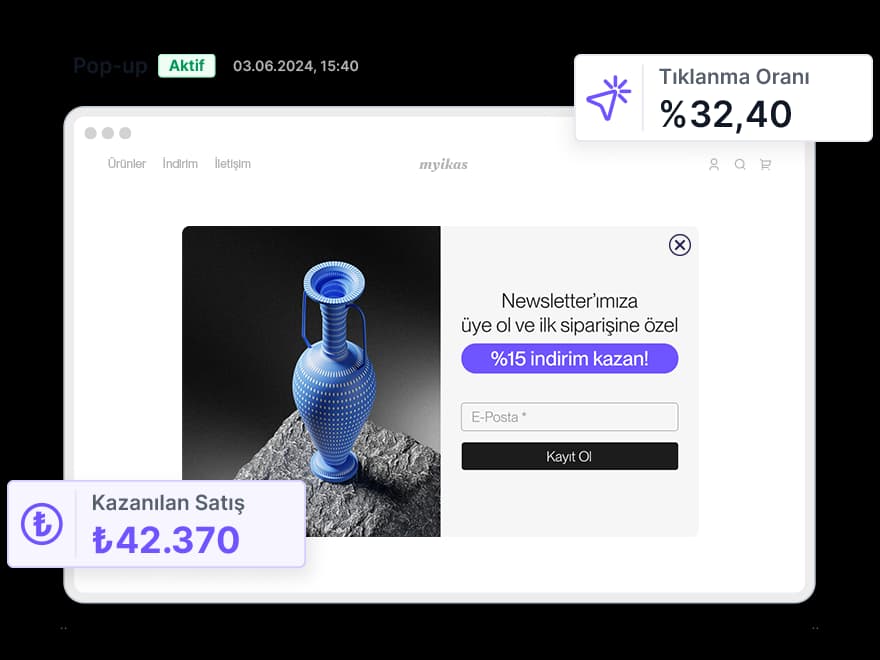Click the first gray window dot
The height and width of the screenshot is (660, 880).
(x=90, y=133)
